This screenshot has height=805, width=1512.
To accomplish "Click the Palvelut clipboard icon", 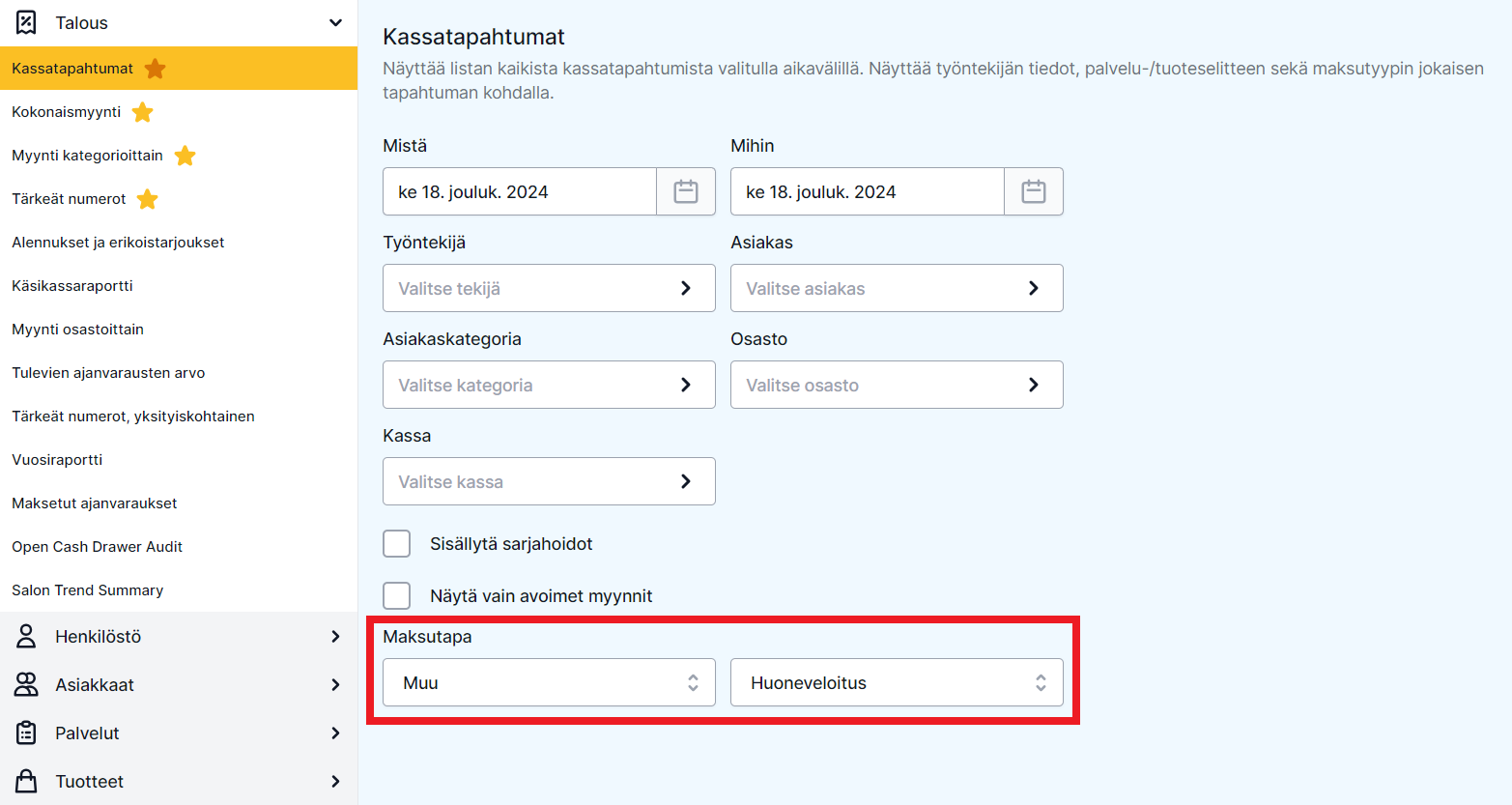I will pos(27,733).
